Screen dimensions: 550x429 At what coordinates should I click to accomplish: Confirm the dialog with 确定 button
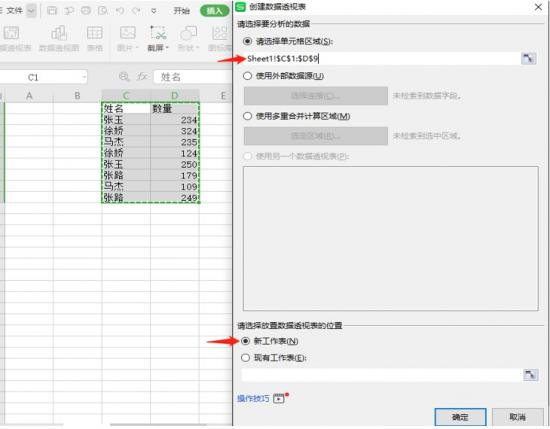(460, 417)
